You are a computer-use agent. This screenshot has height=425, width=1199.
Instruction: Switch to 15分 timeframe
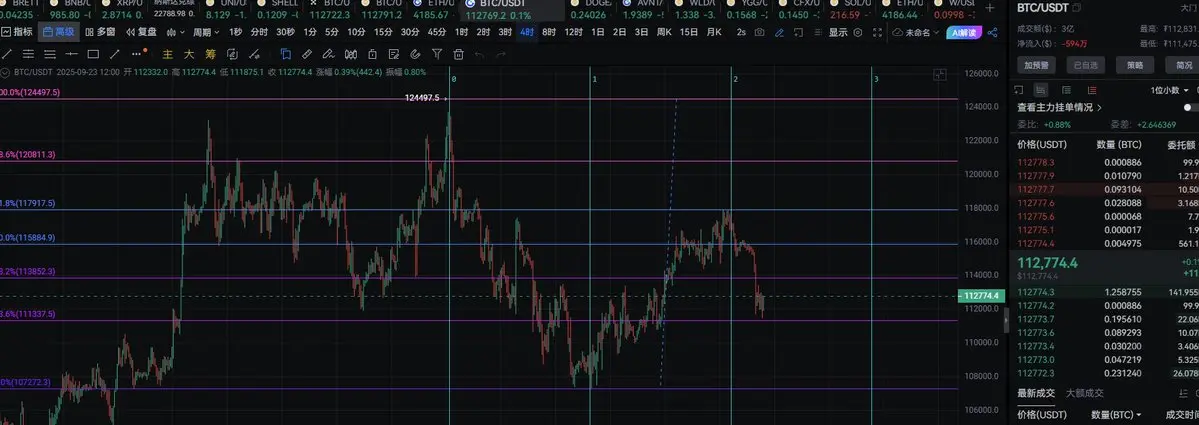coord(383,32)
